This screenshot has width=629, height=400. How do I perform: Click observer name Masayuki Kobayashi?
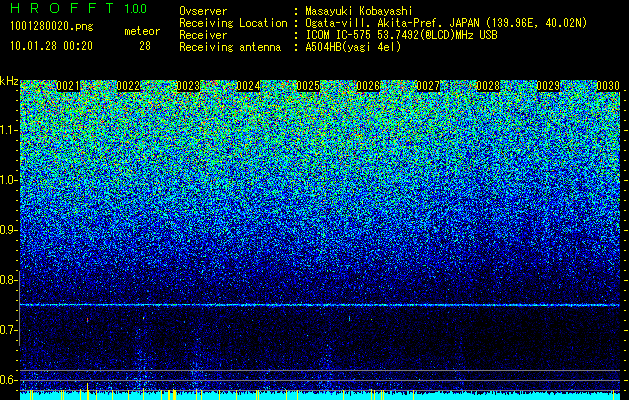(x=359, y=11)
